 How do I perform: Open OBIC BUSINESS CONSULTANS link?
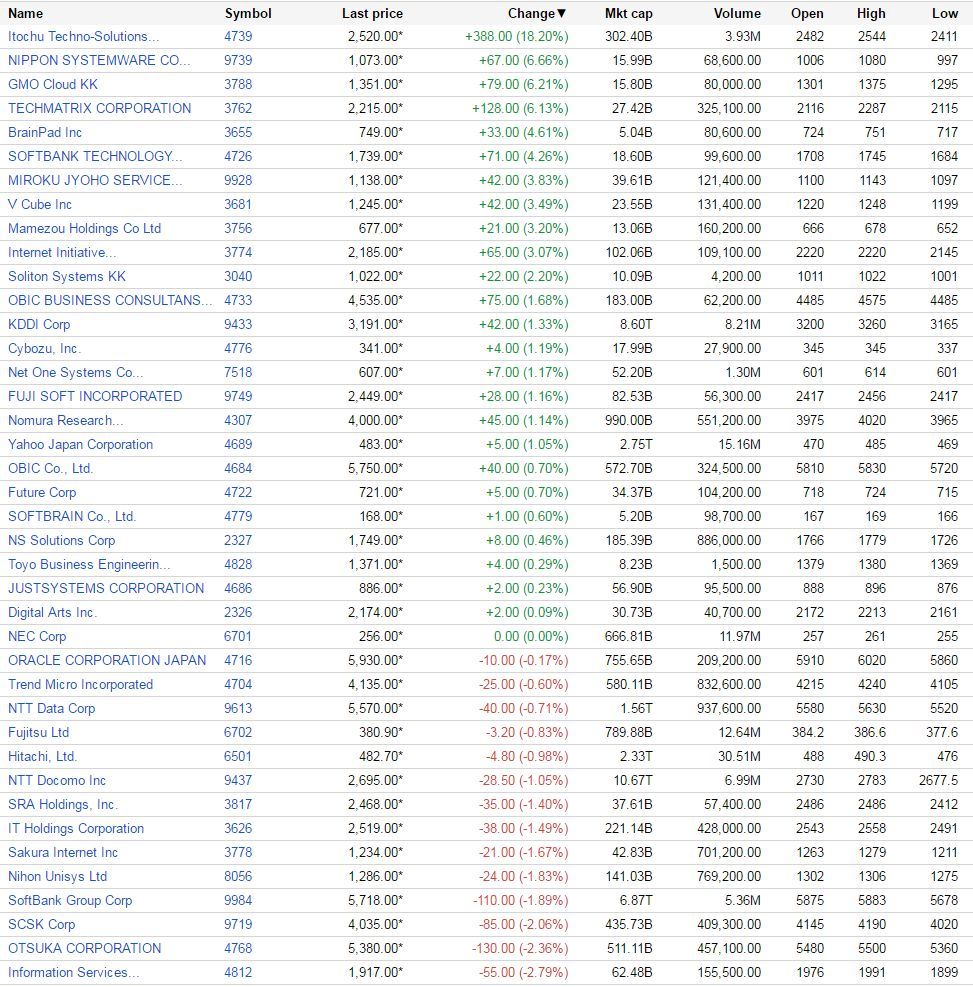pyautogui.click(x=110, y=300)
